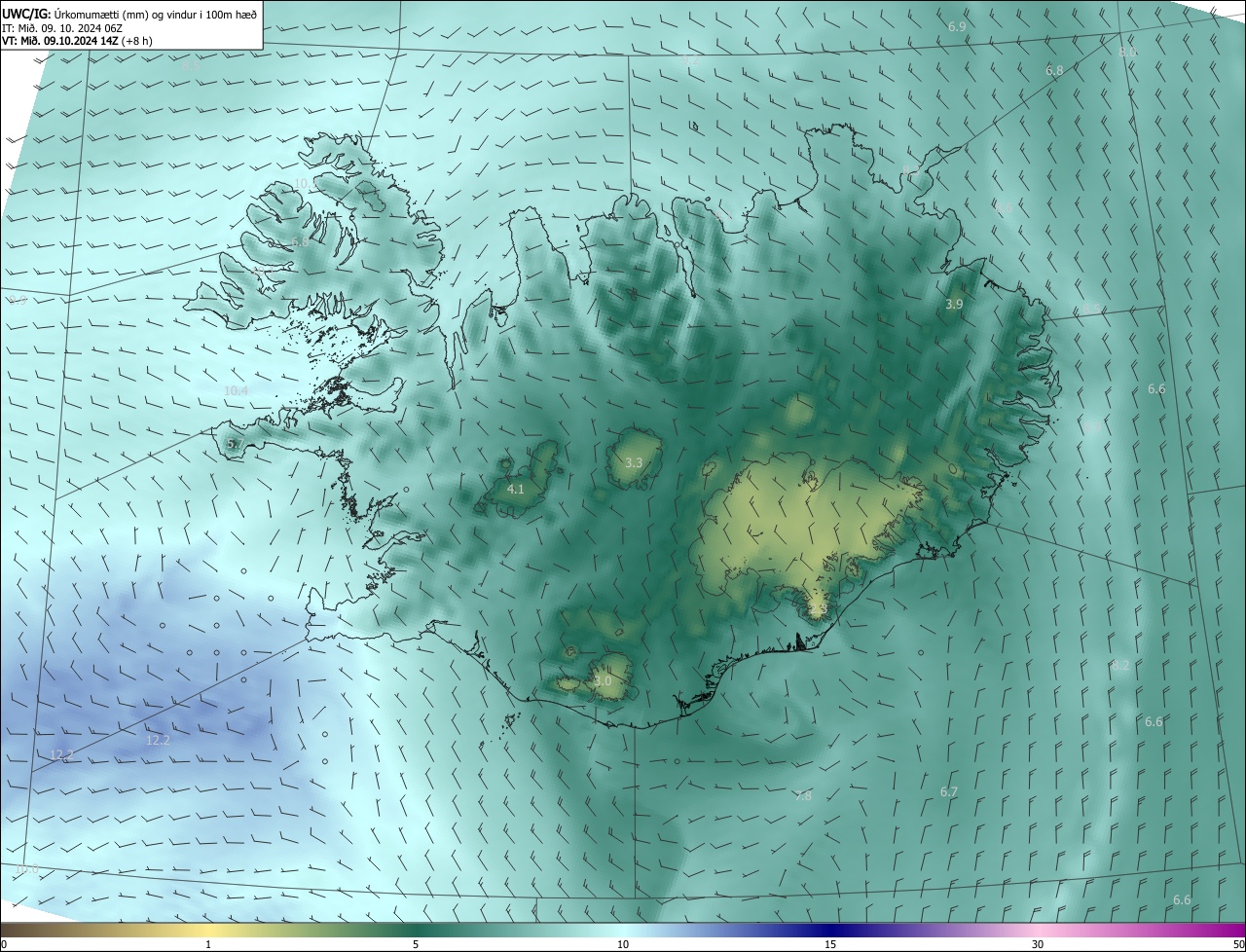Click the 3.3 value on the glacier
1246x952 pixels.
pyautogui.click(x=634, y=462)
